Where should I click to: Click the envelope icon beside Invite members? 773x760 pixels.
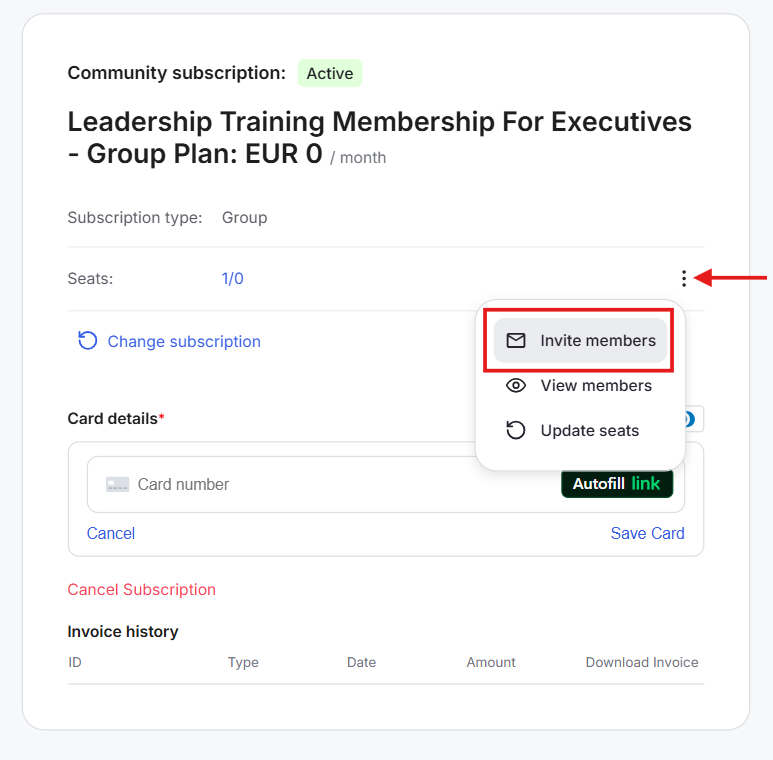516,341
